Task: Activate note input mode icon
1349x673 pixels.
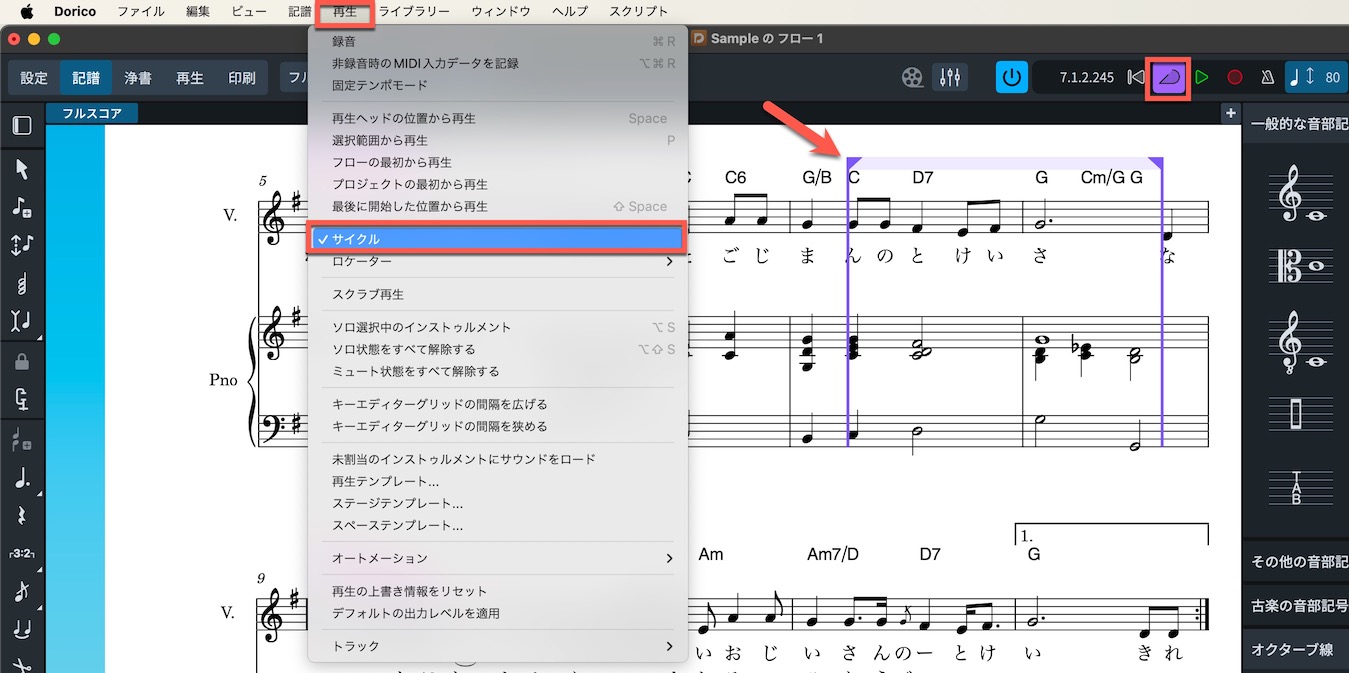Action: (22, 207)
